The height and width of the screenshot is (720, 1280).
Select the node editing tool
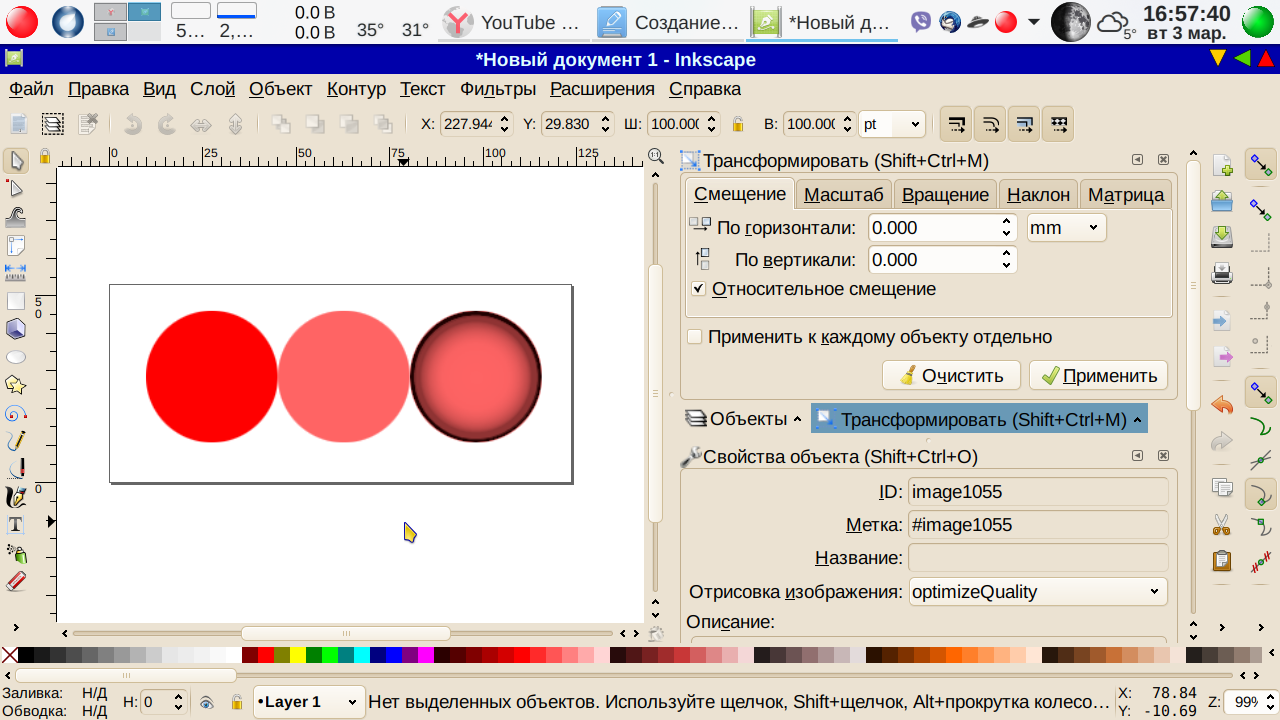[15, 188]
